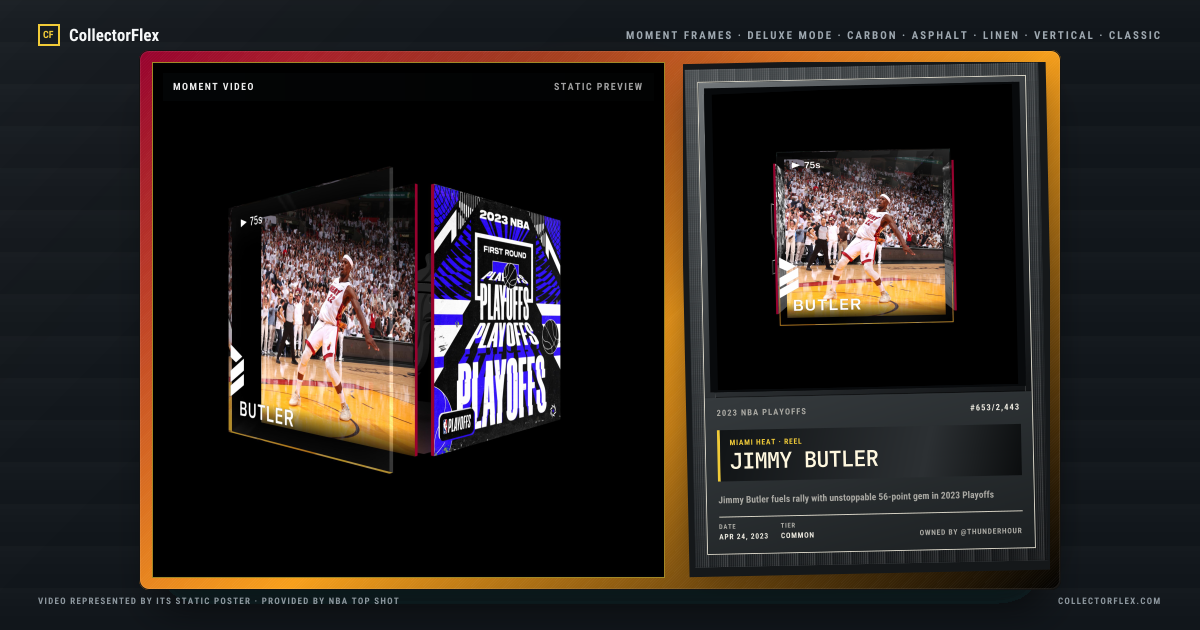Open the CollectorFlex brand name link
The image size is (1200, 630).
pyautogui.click(x=114, y=35)
